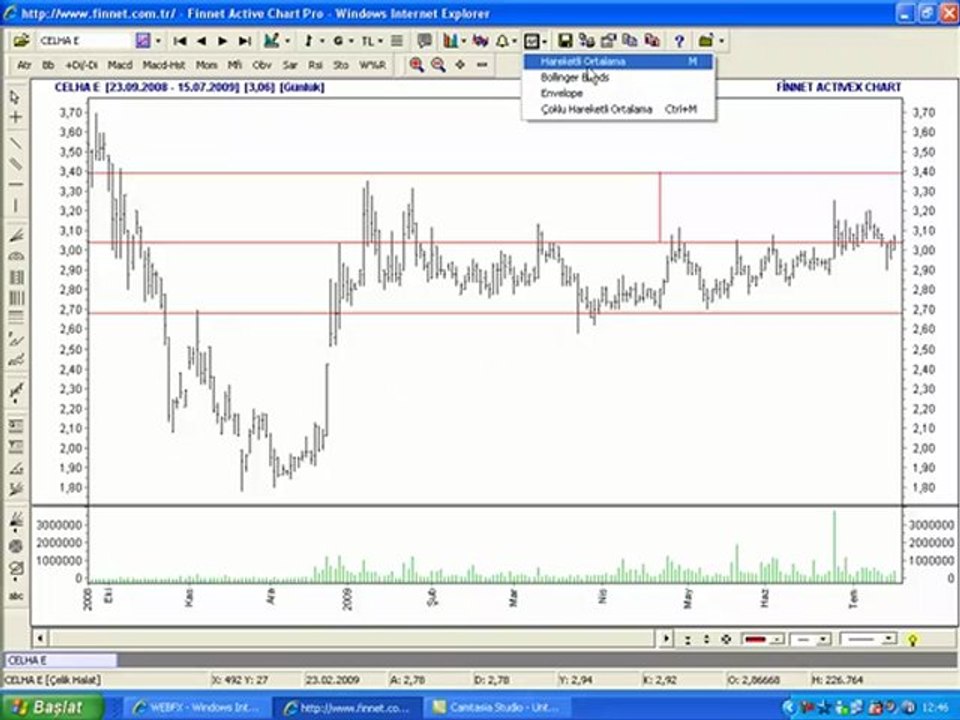Select the diagonal trend line tool
The width and height of the screenshot is (960, 720).
(x=15, y=143)
